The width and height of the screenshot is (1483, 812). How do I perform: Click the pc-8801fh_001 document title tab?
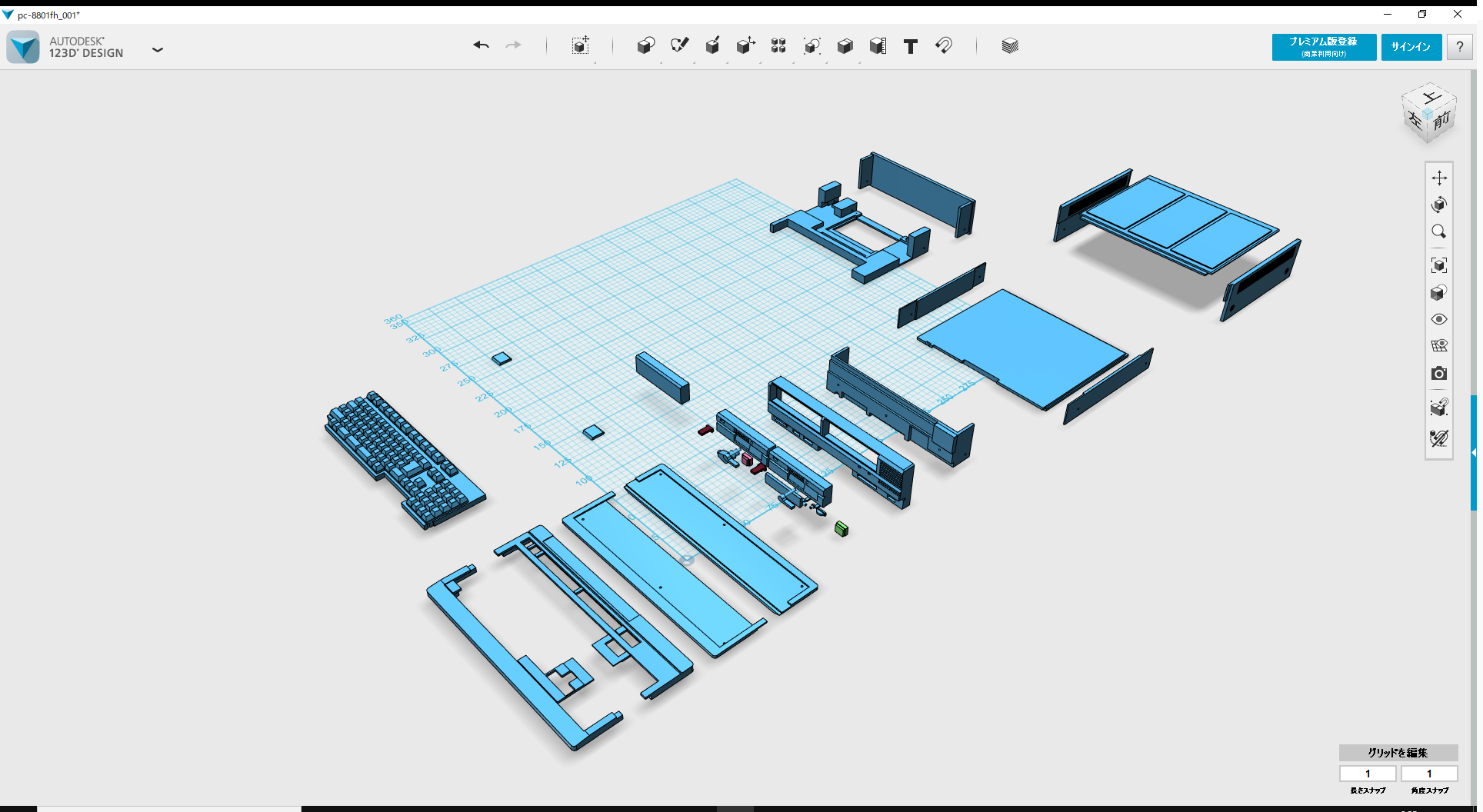50,14
